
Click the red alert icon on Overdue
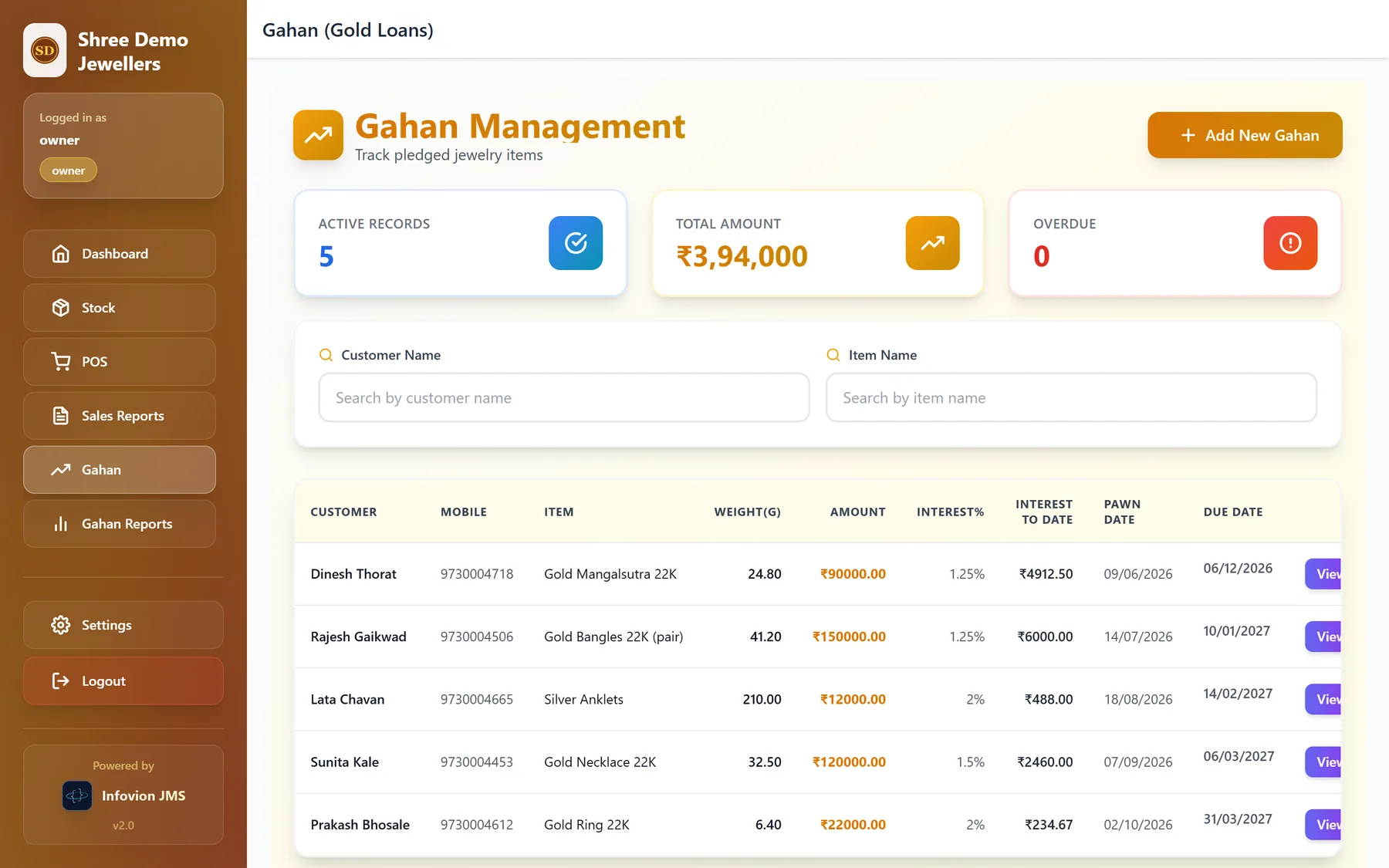click(1290, 243)
